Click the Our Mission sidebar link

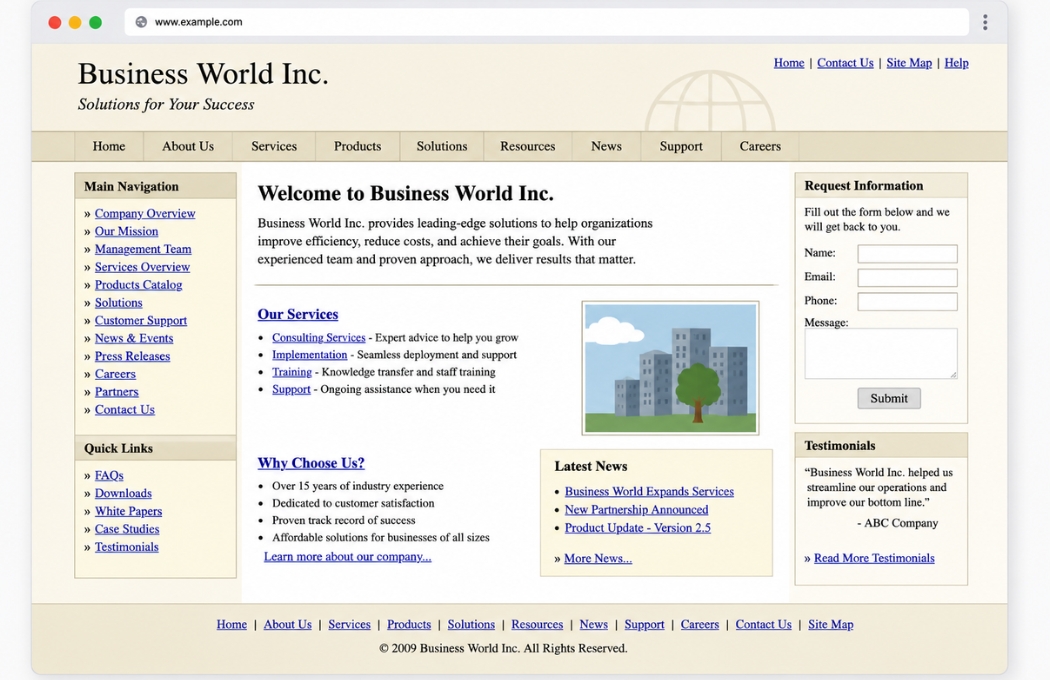click(x=126, y=231)
